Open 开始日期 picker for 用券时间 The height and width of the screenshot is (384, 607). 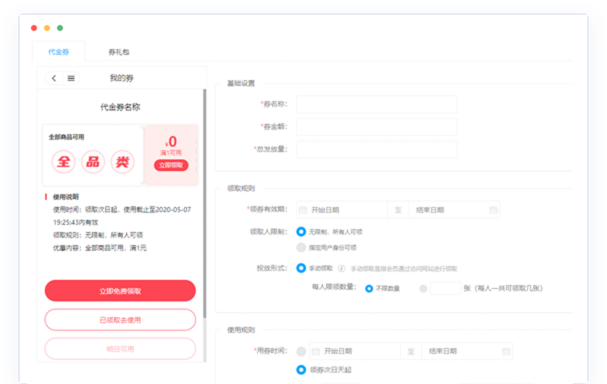tap(355, 351)
